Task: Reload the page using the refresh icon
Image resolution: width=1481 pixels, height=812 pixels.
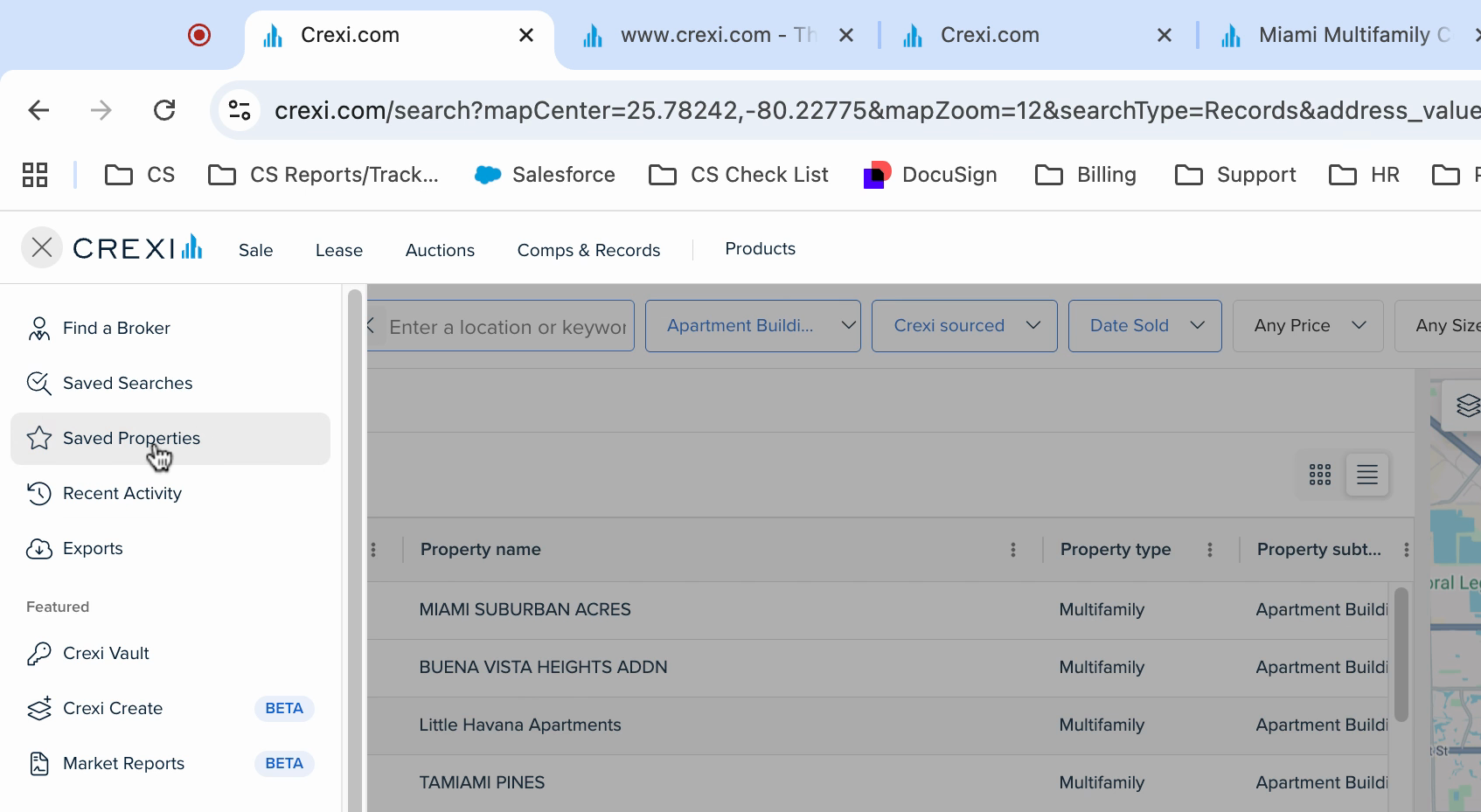Action: (164, 110)
